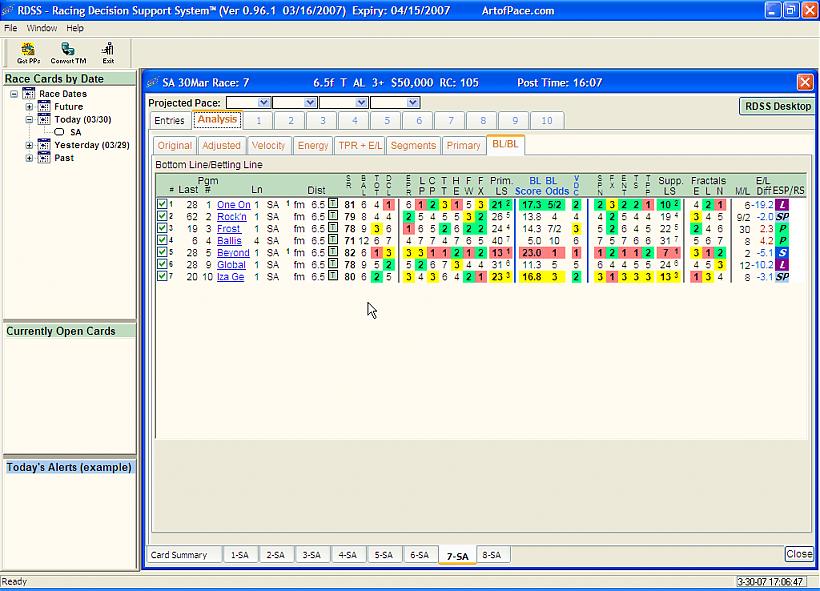This screenshot has width=820, height=591.
Task: Switch to the Velocity analysis tab
Action: click(x=268, y=145)
